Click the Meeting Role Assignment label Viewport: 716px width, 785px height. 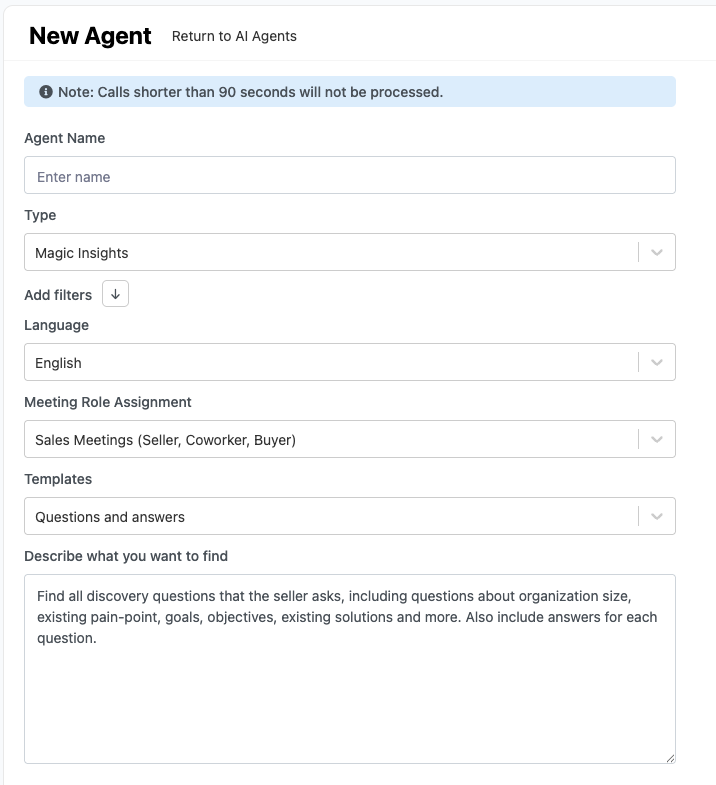pyautogui.click(x=108, y=402)
